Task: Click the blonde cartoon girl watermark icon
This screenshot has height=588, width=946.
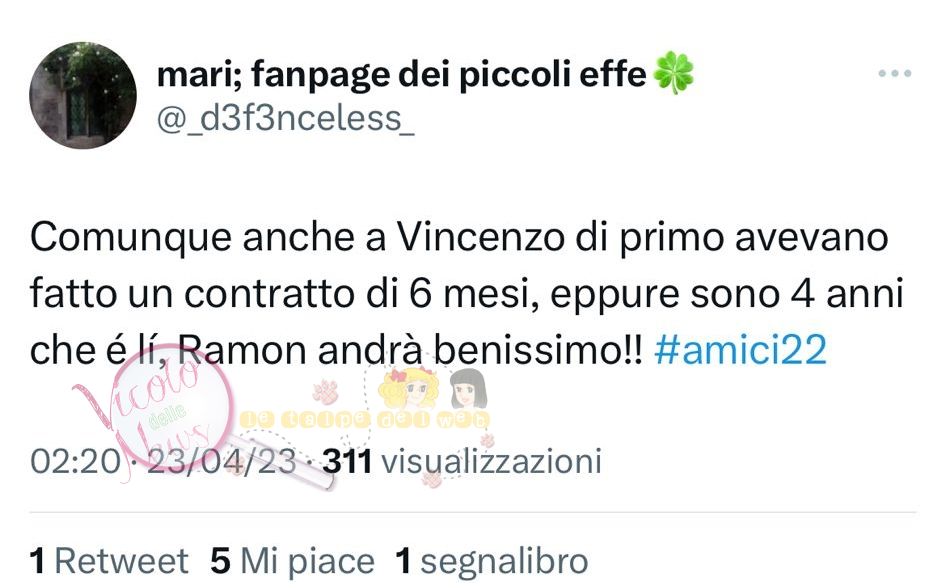Action: click(x=408, y=389)
